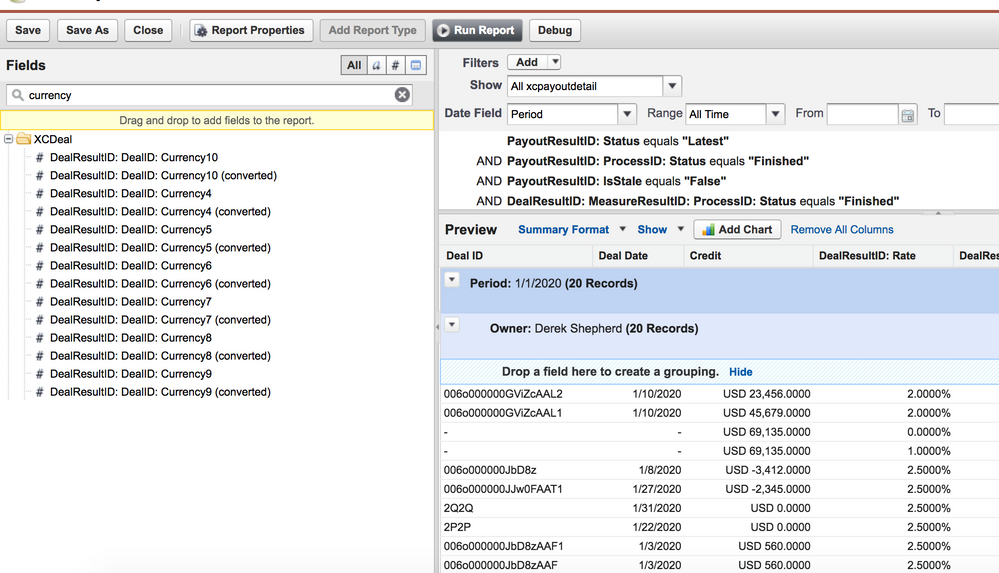The height and width of the screenshot is (573, 999).
Task: Click filter ProcessID: Status equals Finished
Action: click(x=658, y=161)
